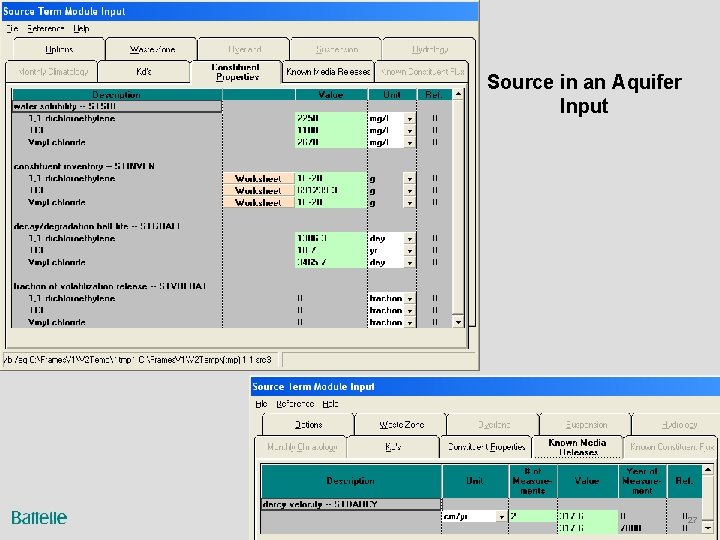Image resolution: width=720 pixels, height=540 pixels.
Task: Select Known Media Releases tab in lower window
Action: (x=577, y=447)
